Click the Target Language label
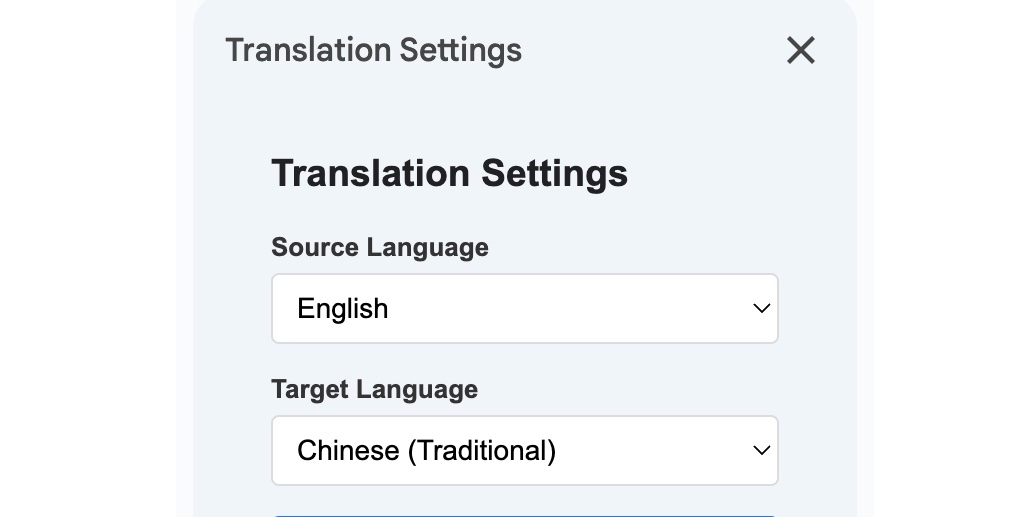Image resolution: width=1033 pixels, height=517 pixels. tap(374, 389)
